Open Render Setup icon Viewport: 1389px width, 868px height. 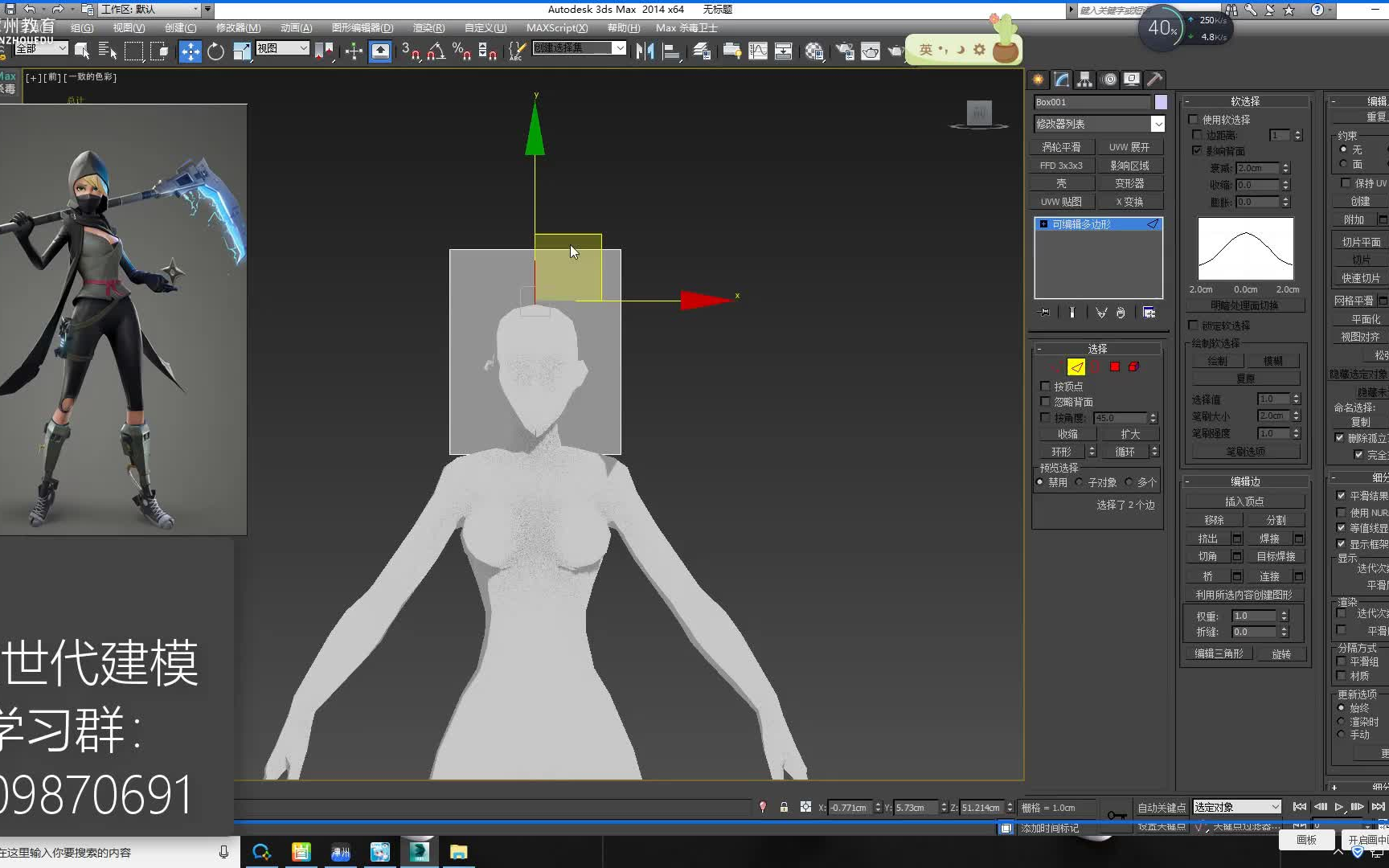tap(844, 51)
